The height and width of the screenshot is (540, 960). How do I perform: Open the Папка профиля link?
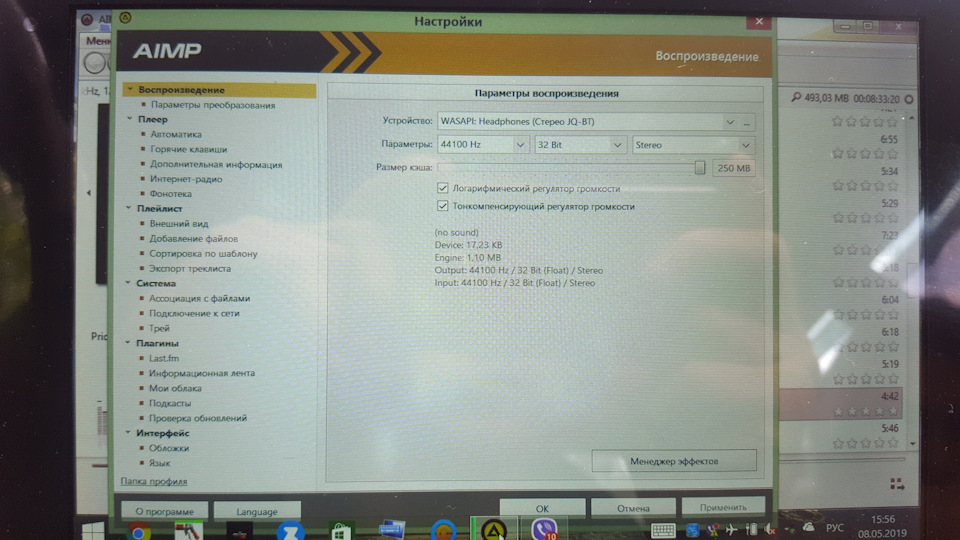154,481
